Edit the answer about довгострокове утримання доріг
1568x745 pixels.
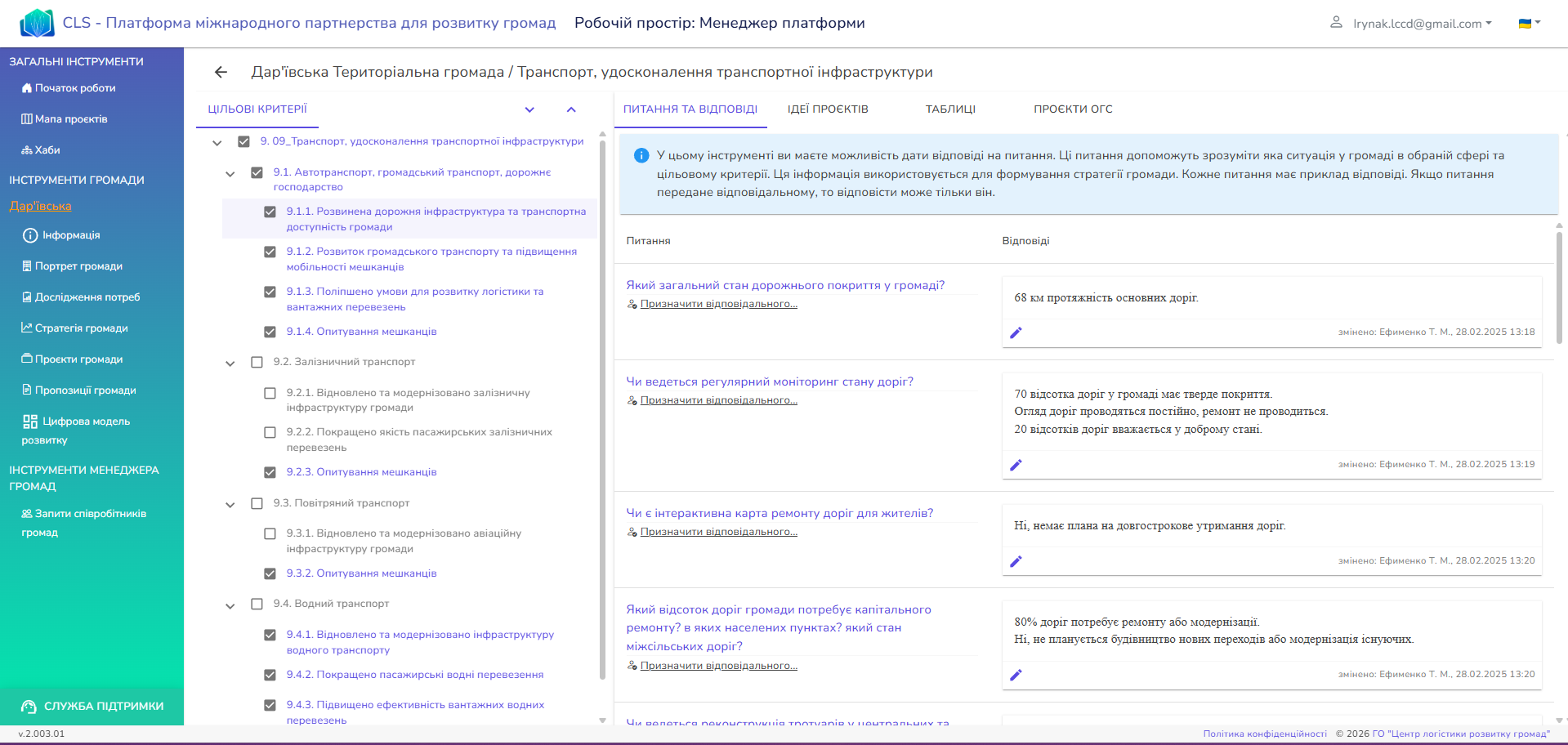(x=1016, y=561)
